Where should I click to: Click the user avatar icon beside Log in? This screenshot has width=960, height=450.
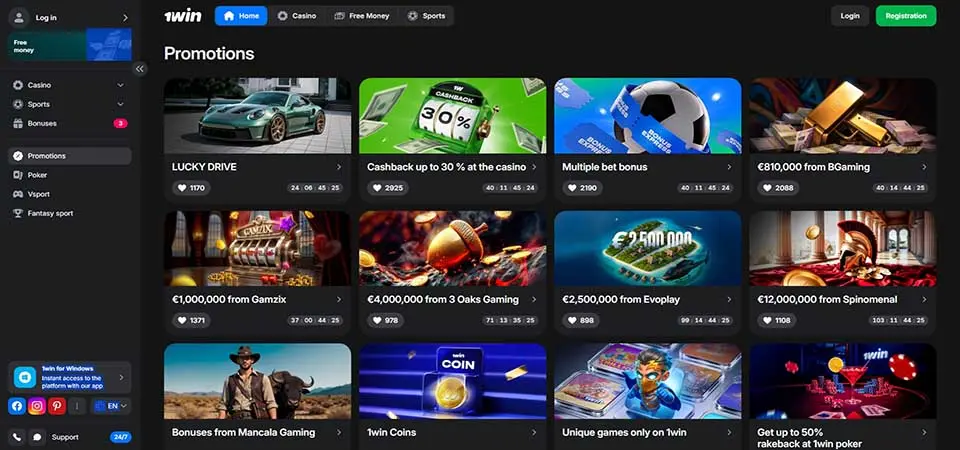pos(20,17)
